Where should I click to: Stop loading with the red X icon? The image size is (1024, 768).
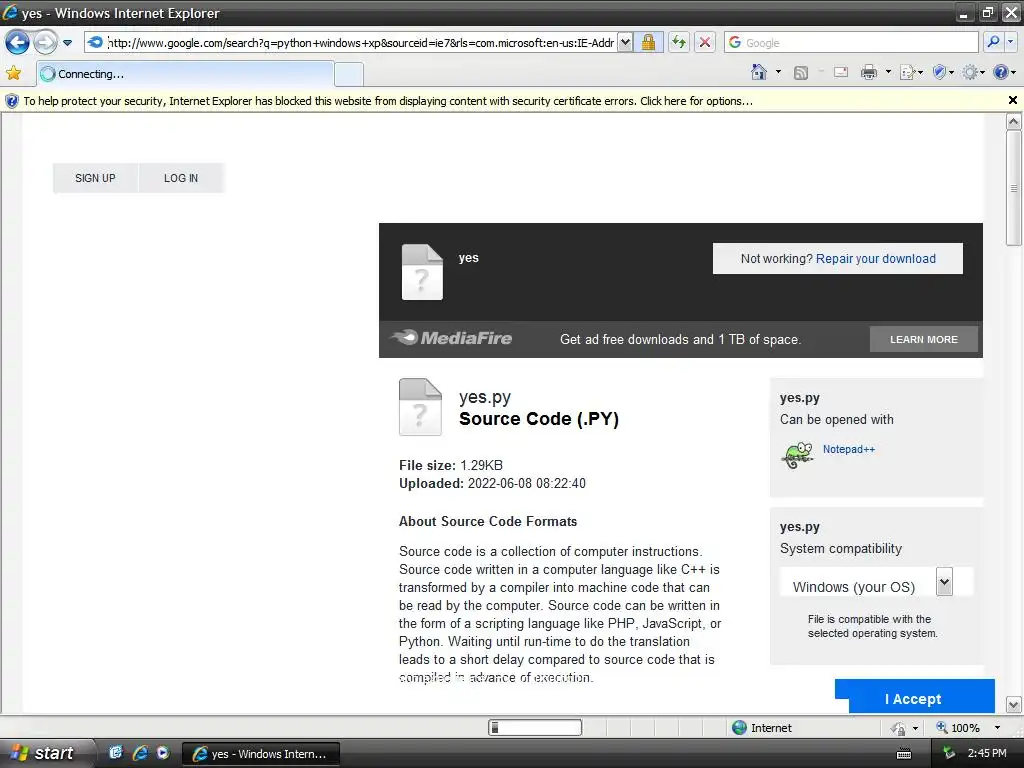click(x=705, y=43)
